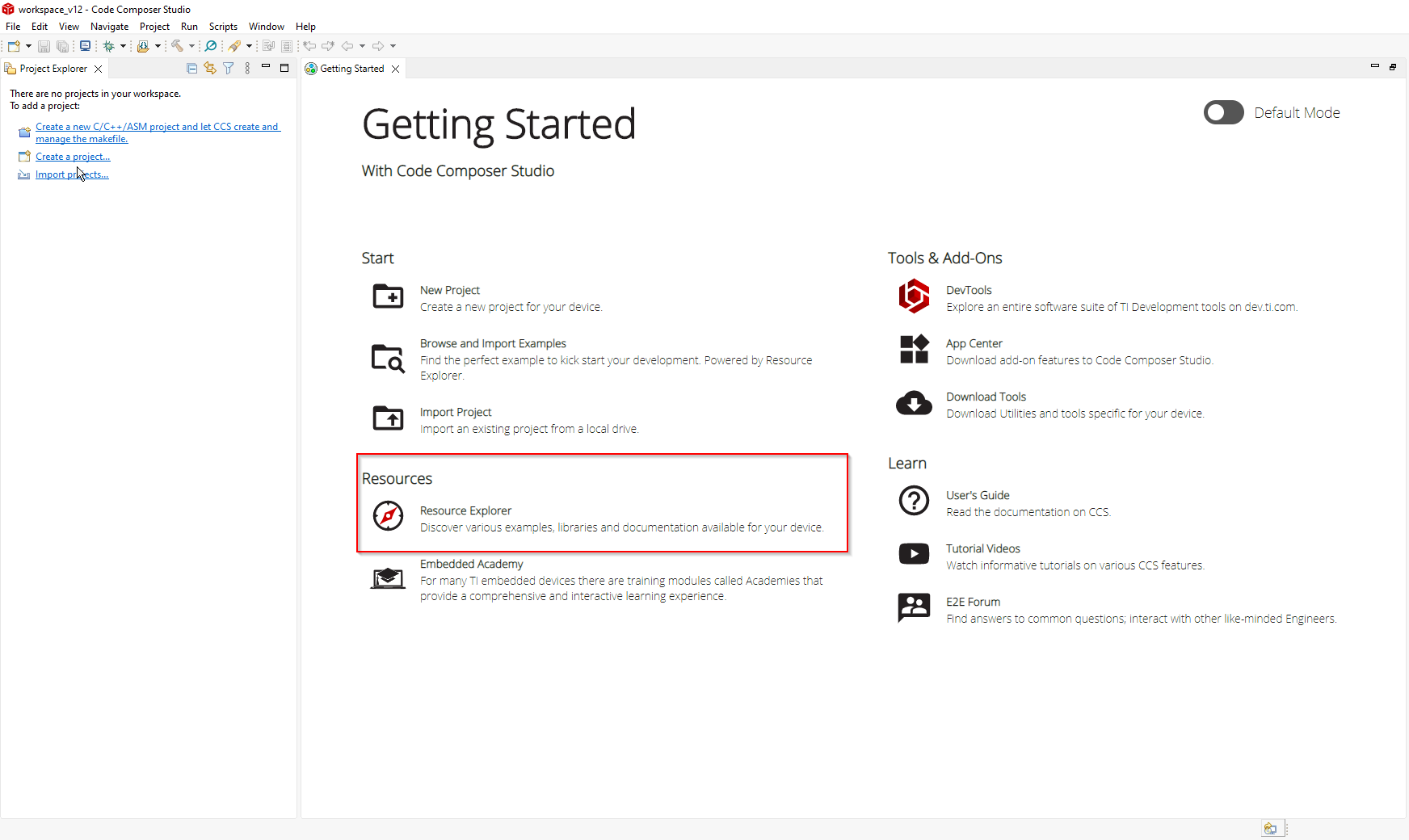Close the Getting Started tab
Viewport: 1409px width, 840px height.
click(396, 69)
